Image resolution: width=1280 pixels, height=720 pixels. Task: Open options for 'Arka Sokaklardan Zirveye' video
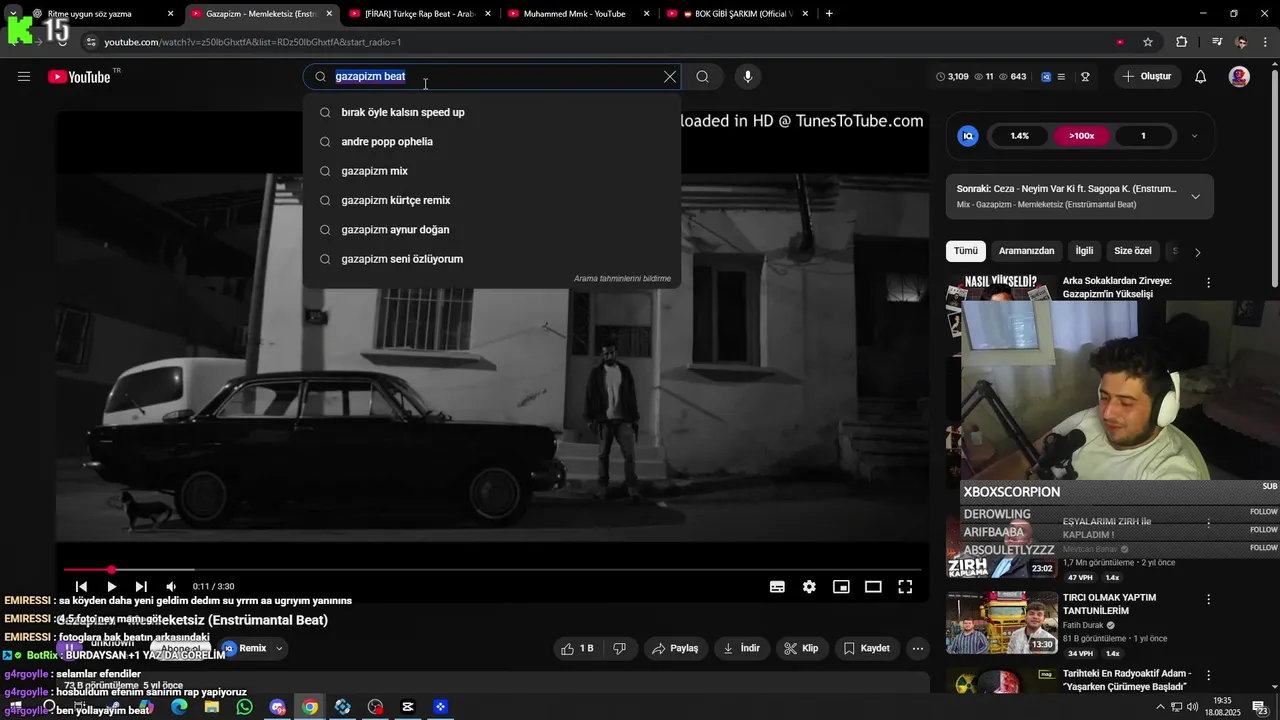[1208, 283]
